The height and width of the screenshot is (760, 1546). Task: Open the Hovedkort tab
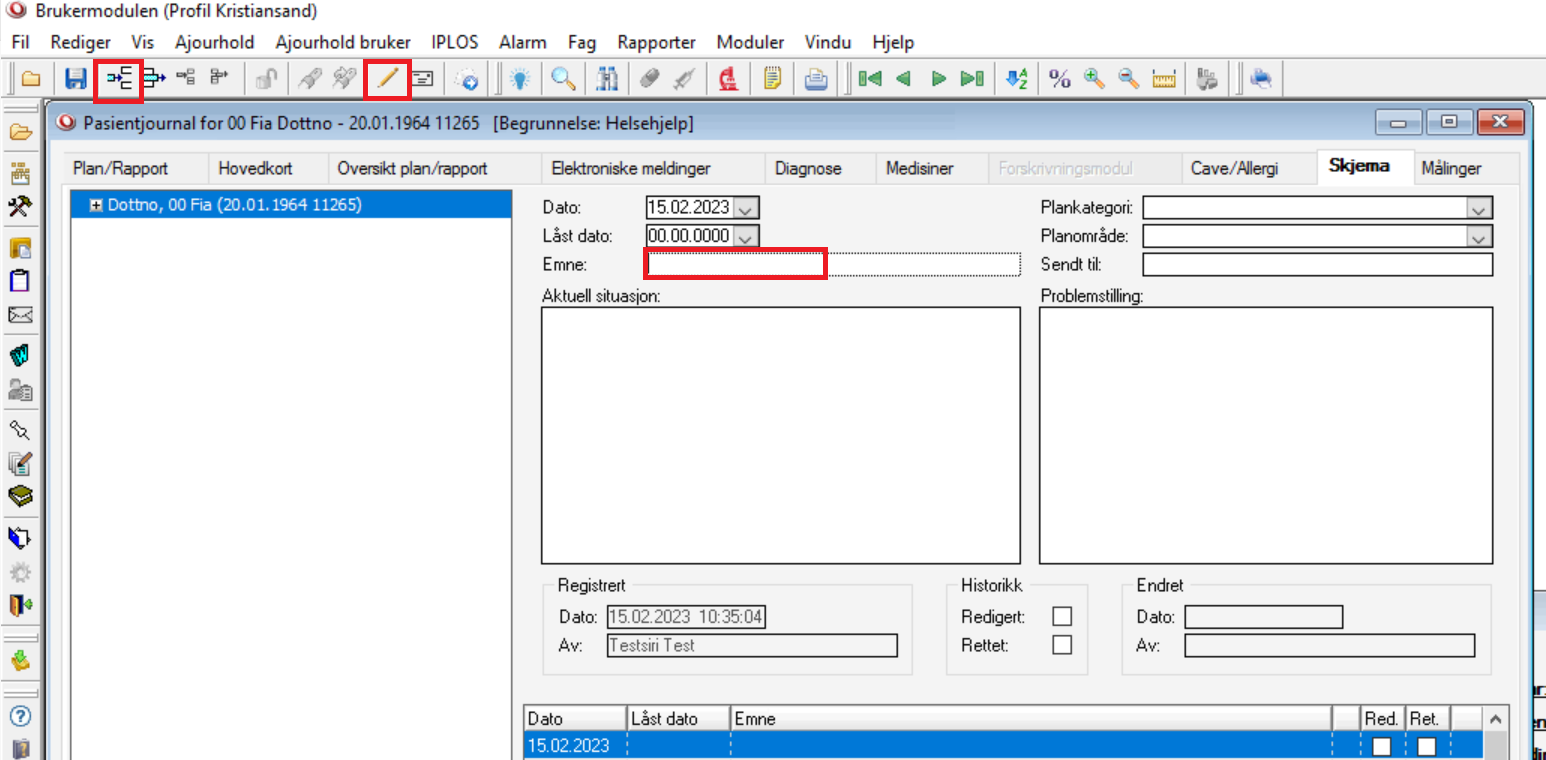[x=255, y=168]
